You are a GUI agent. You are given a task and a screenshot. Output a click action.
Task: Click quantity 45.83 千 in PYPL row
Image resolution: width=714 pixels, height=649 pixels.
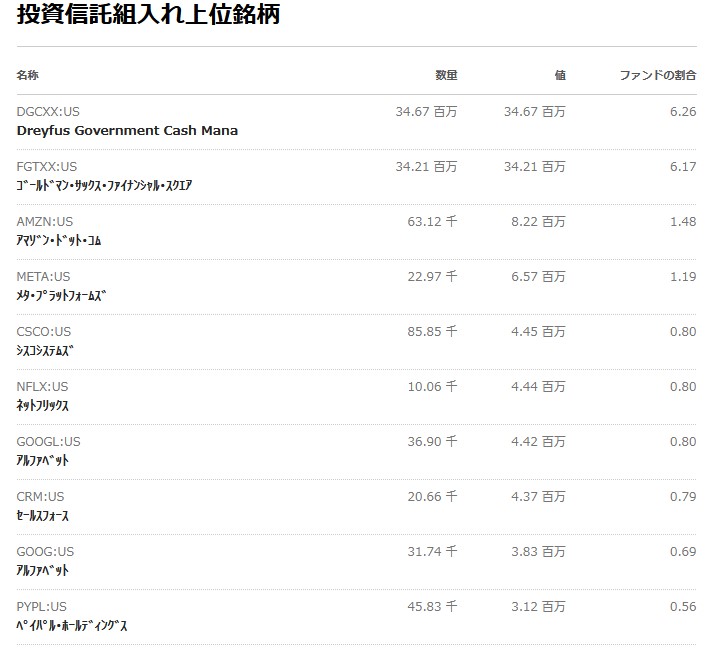point(432,607)
